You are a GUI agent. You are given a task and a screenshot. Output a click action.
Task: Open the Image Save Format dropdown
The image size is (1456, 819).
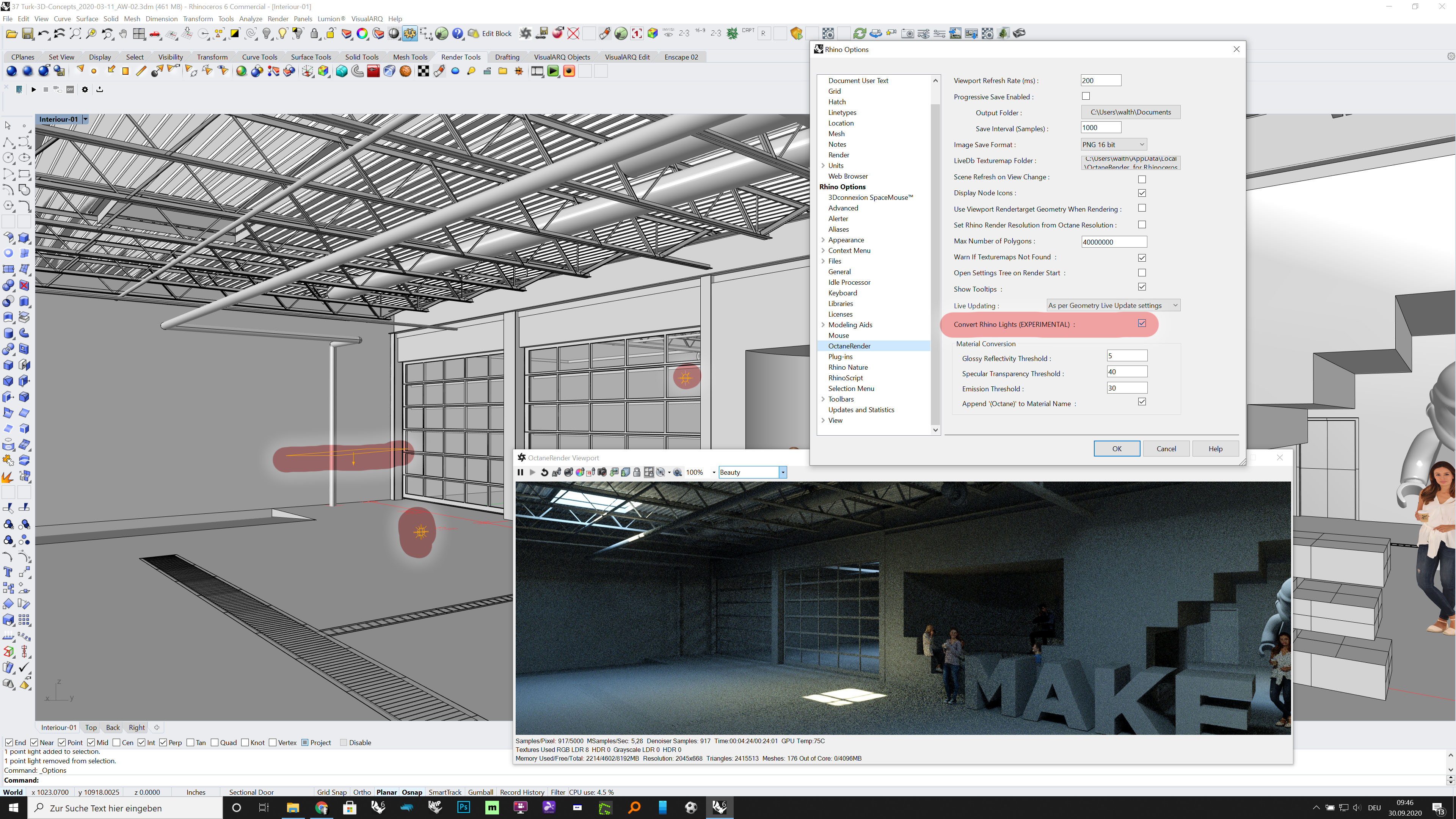click(x=1113, y=145)
